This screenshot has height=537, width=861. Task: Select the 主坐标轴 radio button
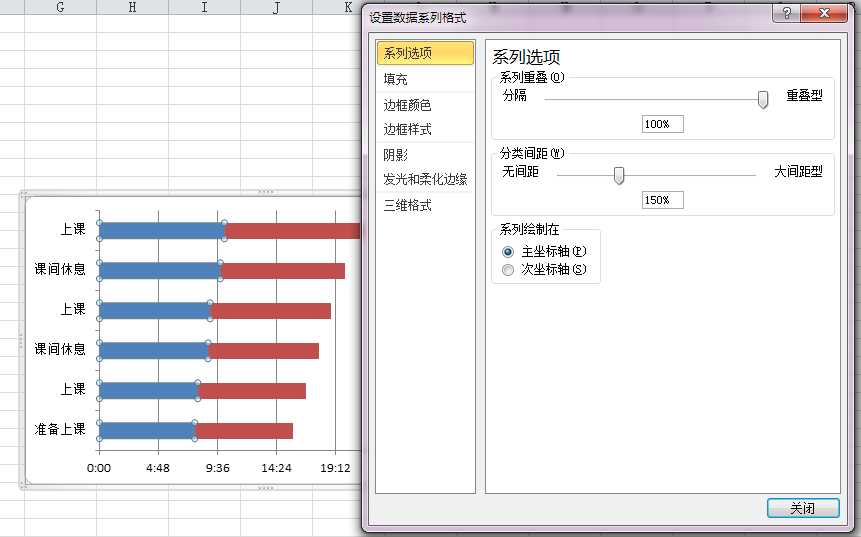point(508,252)
